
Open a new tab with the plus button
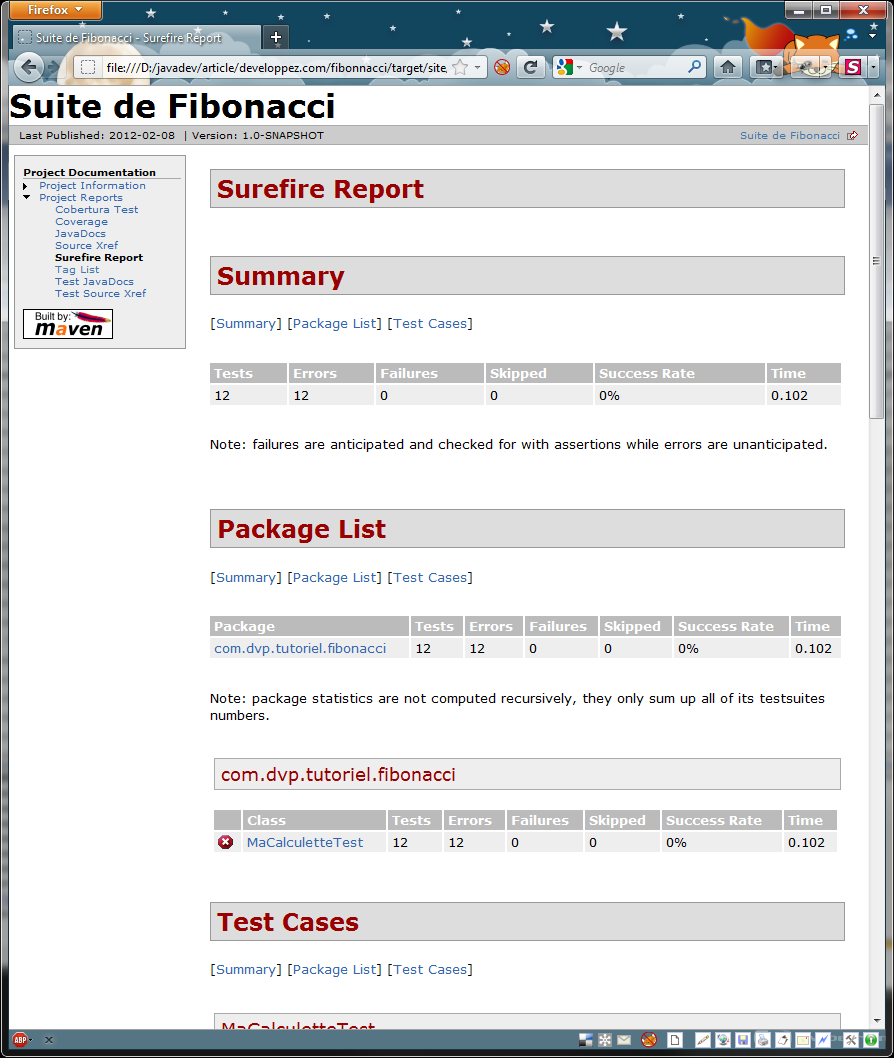tap(276, 37)
